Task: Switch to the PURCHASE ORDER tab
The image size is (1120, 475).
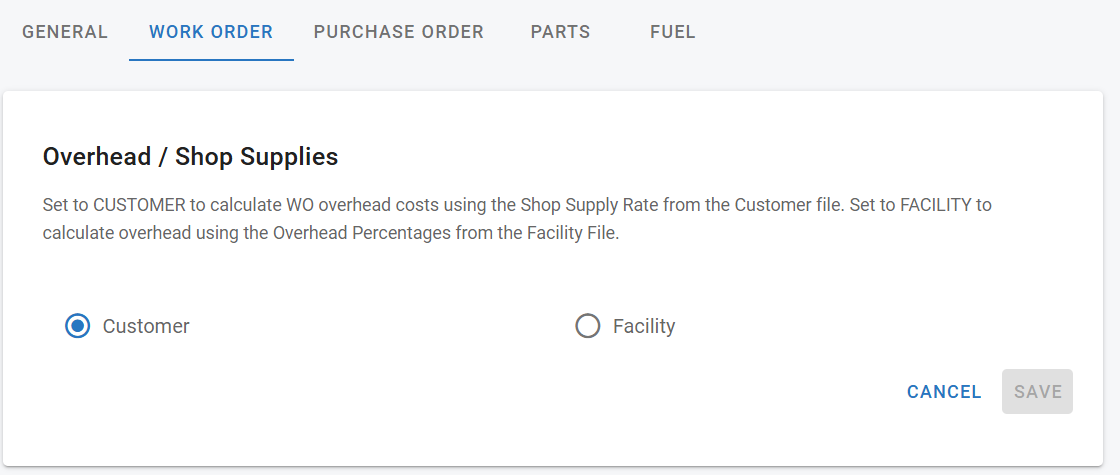Action: (x=399, y=32)
